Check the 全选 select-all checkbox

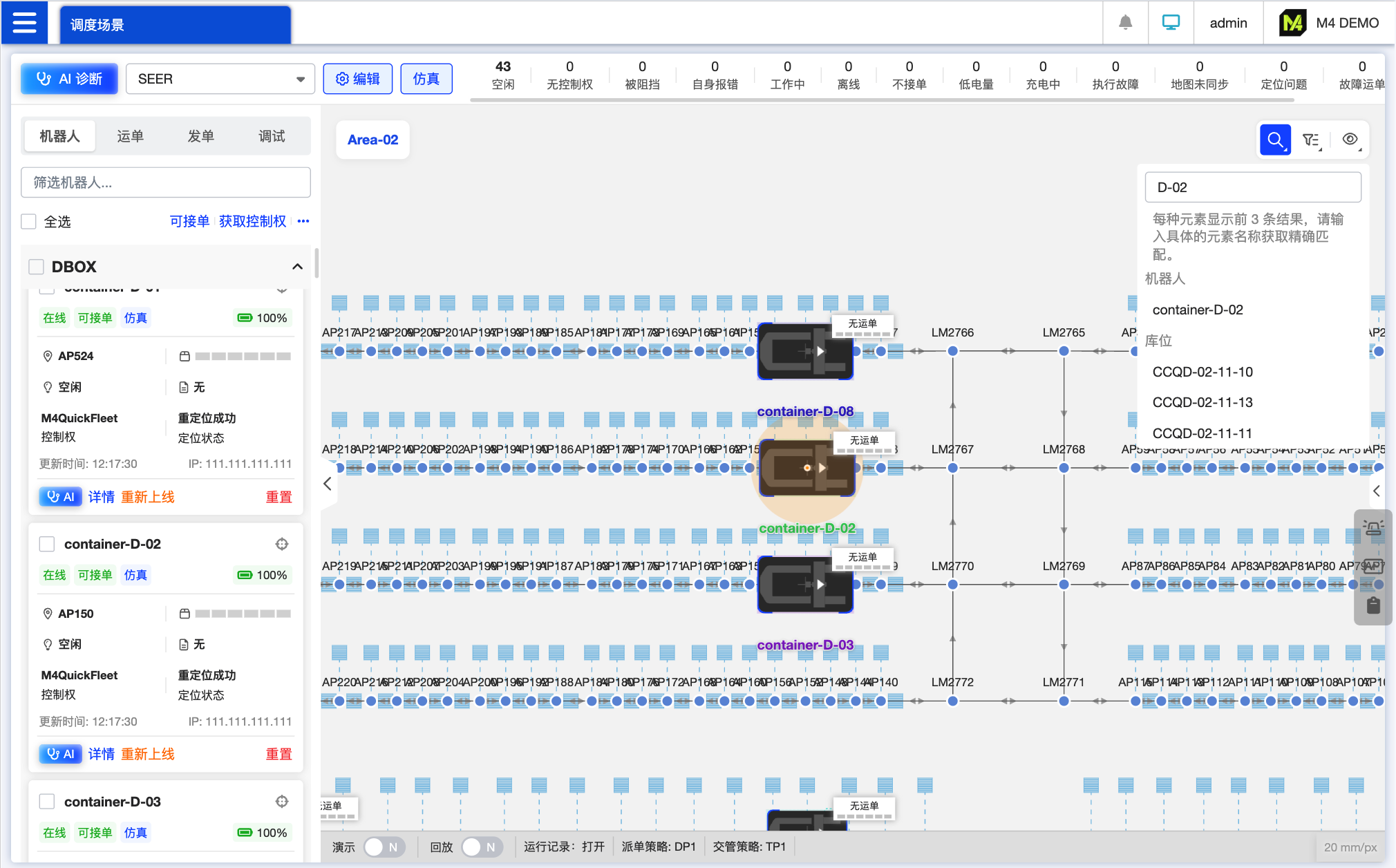[x=29, y=222]
